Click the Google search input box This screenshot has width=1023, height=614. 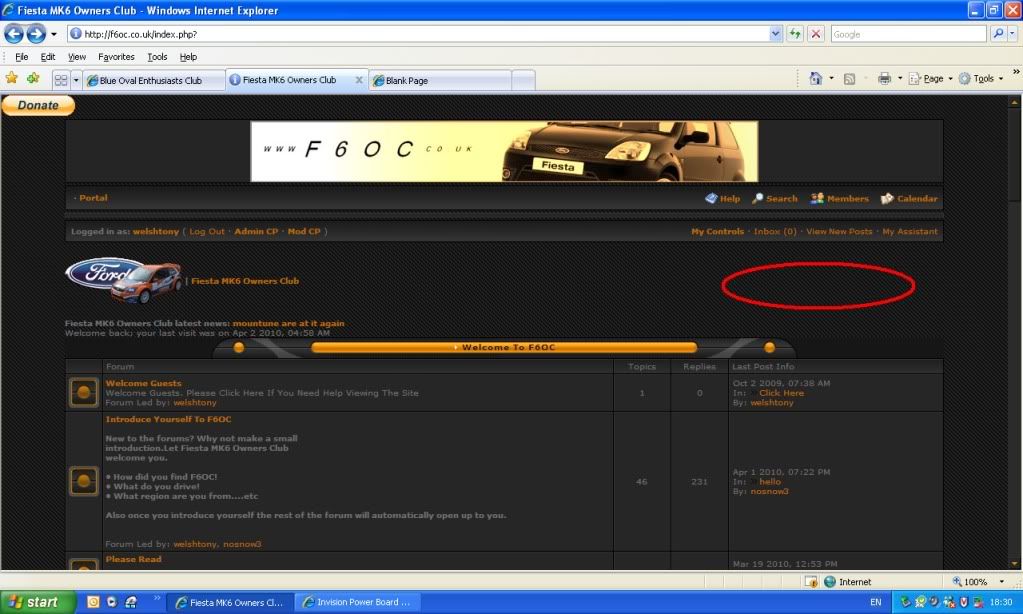tap(907, 34)
